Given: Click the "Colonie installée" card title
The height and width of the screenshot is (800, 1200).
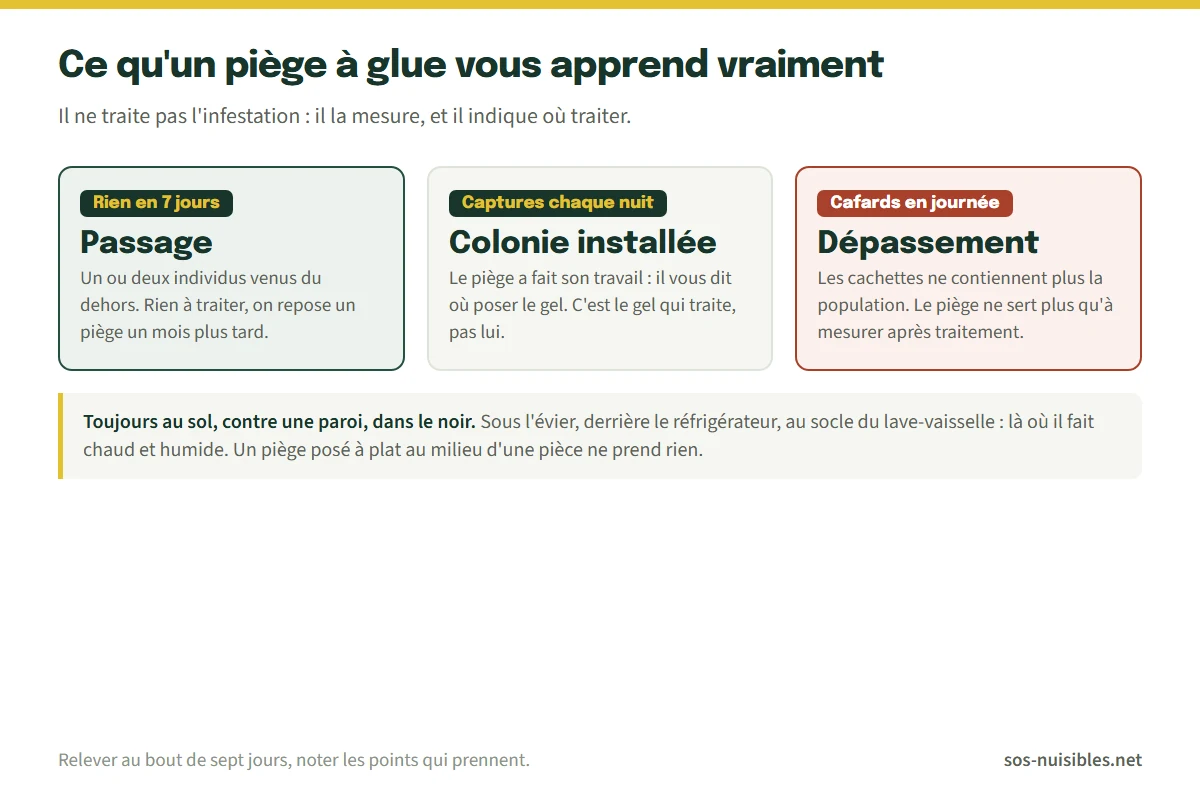Looking at the screenshot, I should 583,242.
